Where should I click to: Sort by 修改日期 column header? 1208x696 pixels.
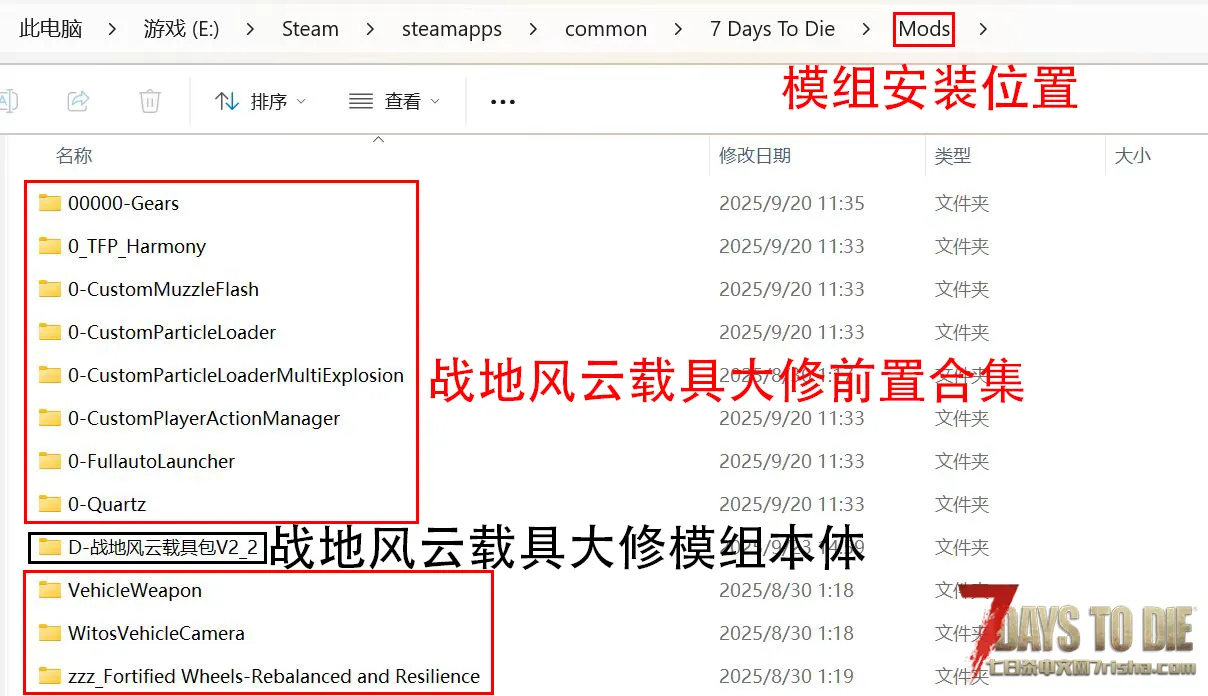tap(755, 156)
